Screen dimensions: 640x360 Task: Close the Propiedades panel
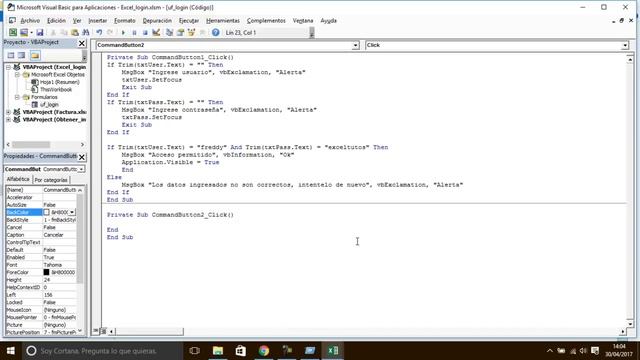82,157
